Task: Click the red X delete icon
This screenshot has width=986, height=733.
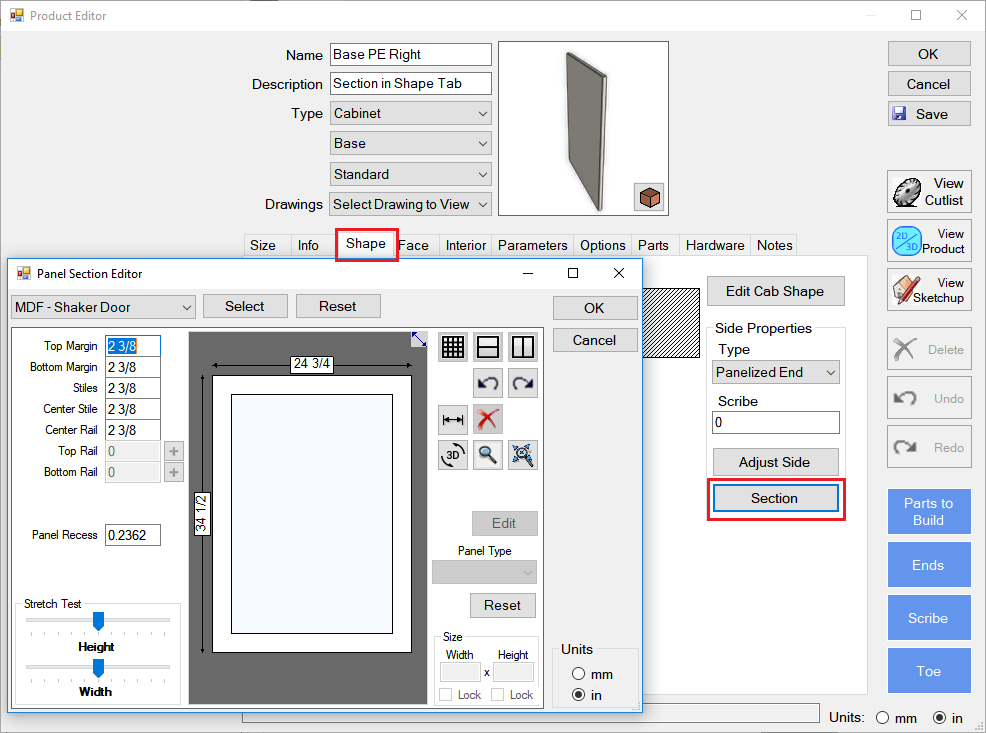Action: point(488,420)
